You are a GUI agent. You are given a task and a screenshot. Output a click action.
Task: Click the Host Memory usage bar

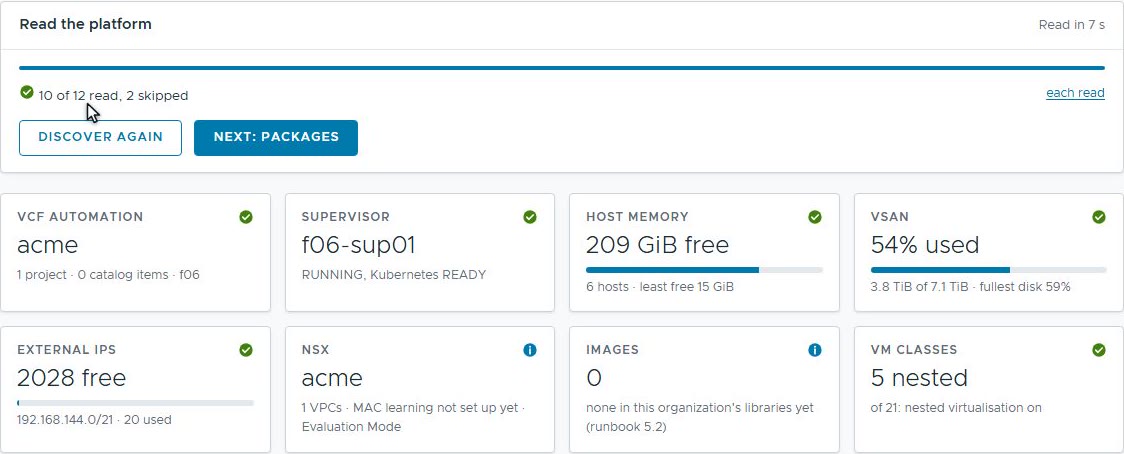704,270
